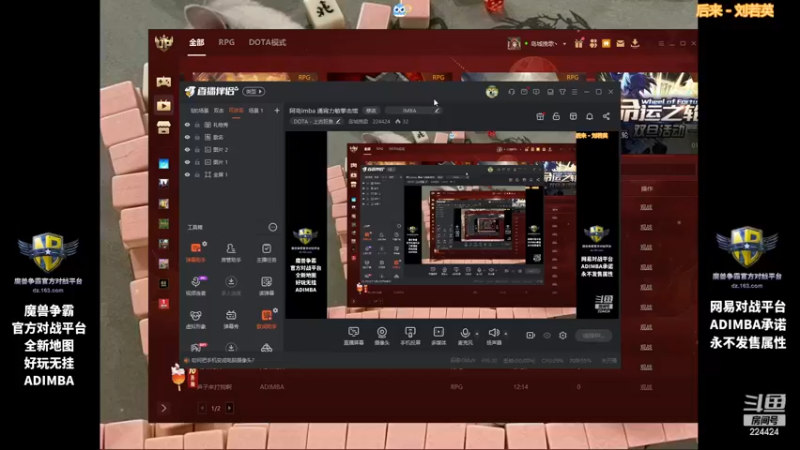Click the gift icon in platform header
Viewport: 800px width, 450px height.
(x=578, y=43)
